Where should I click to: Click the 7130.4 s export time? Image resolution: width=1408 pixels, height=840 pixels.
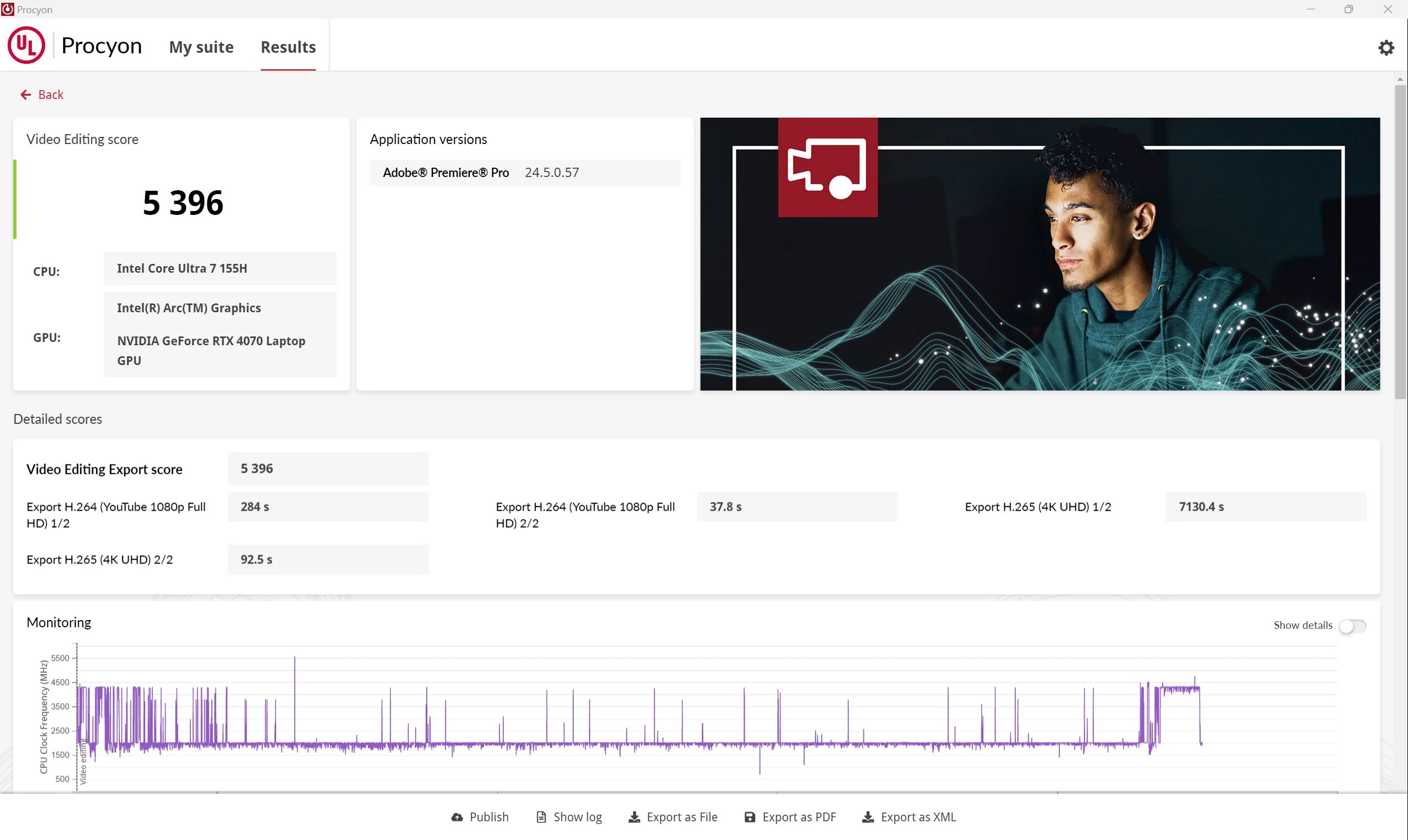[1201, 507]
